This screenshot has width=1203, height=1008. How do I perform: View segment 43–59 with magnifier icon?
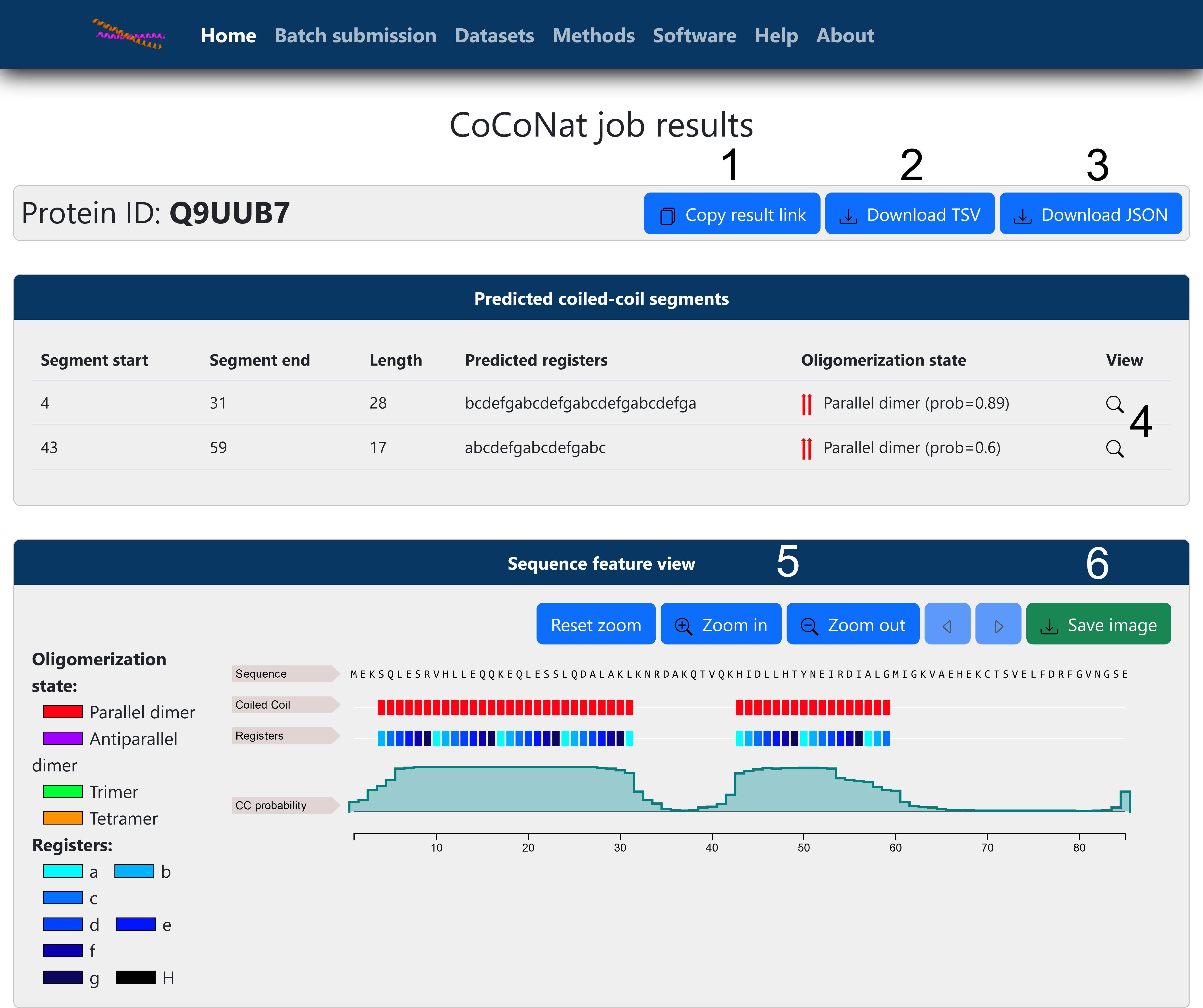[1114, 448]
